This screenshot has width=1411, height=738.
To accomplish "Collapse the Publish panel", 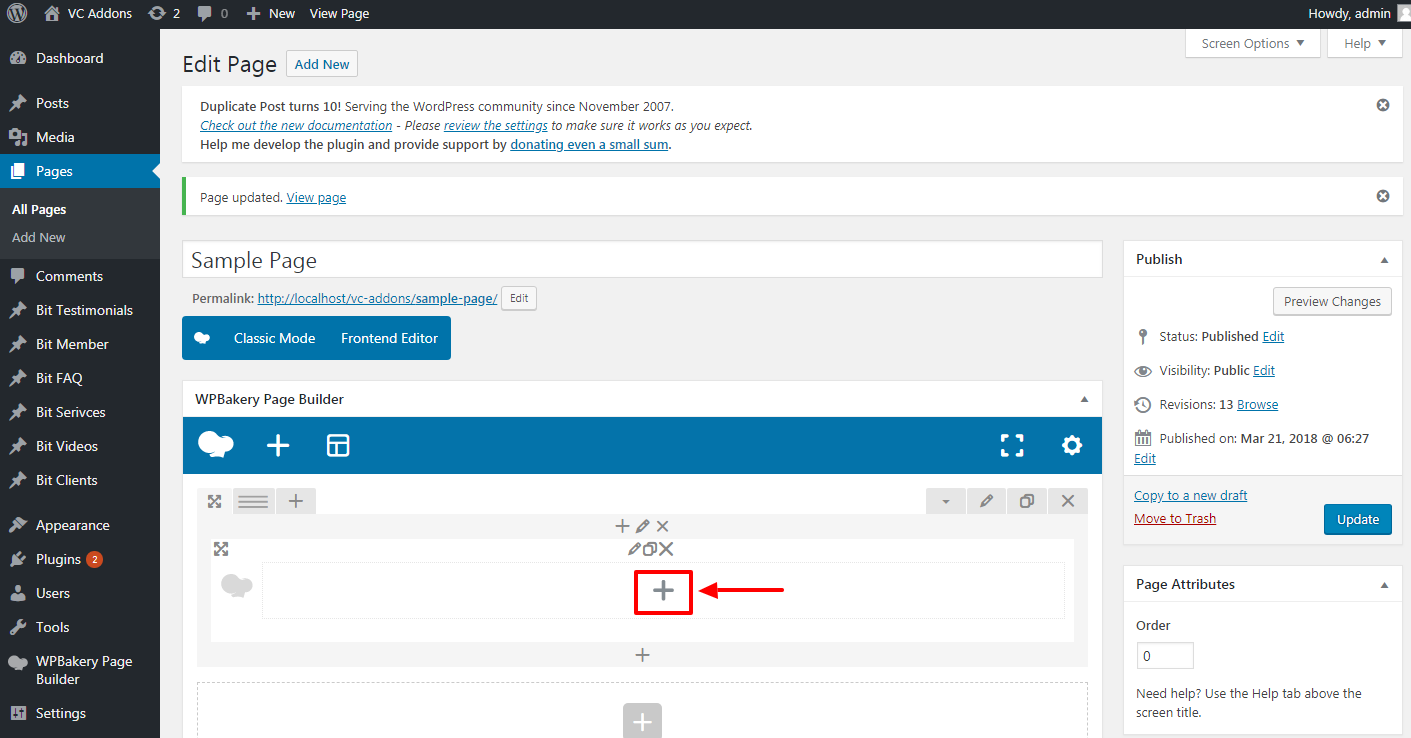I will coord(1384,260).
